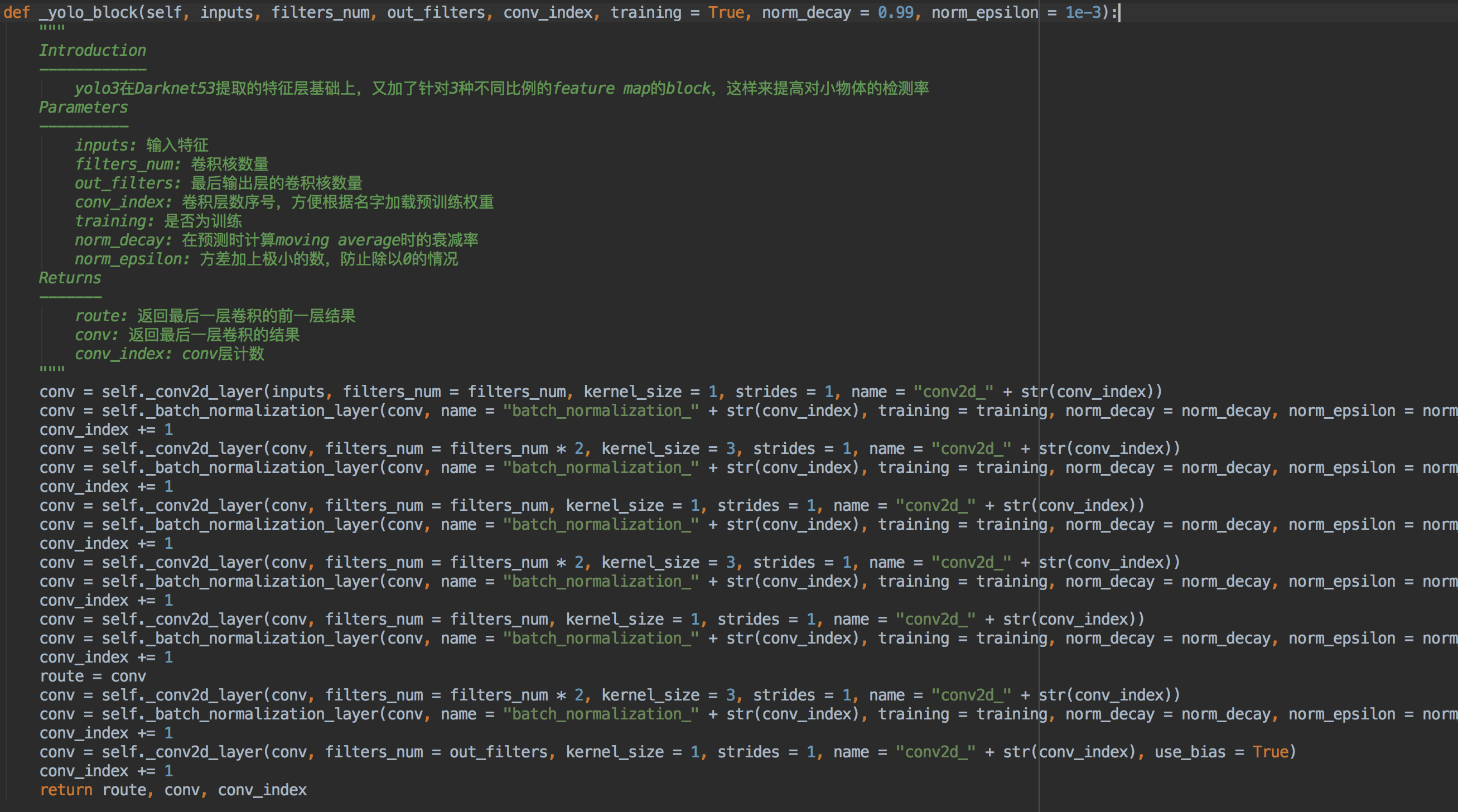Click the "conv: 返回最后一层卷积的结果" line
The width and height of the screenshot is (1458, 812).
187,335
